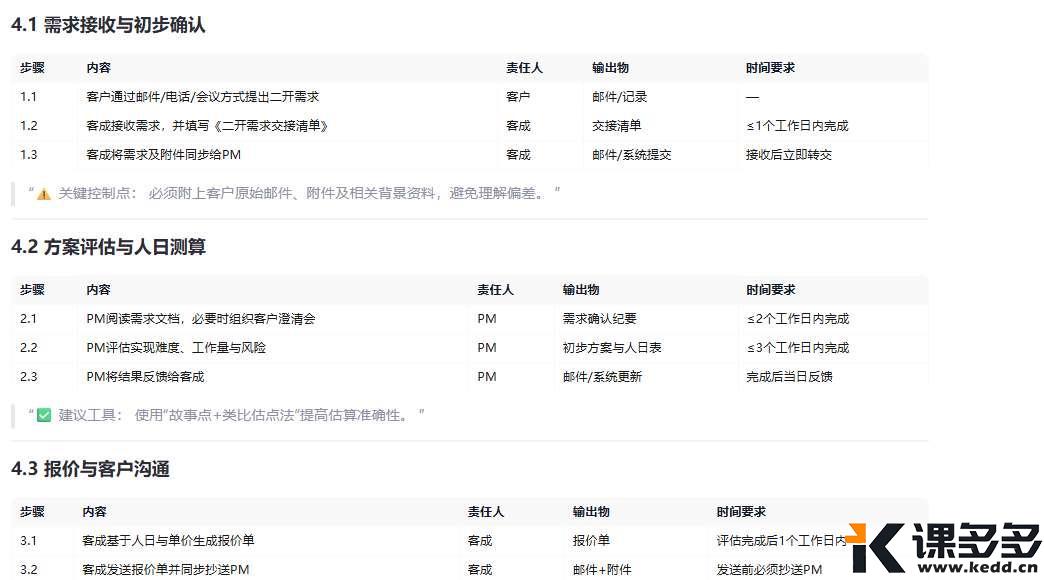Click '完成后当日反馈' time requirement

click(790, 376)
